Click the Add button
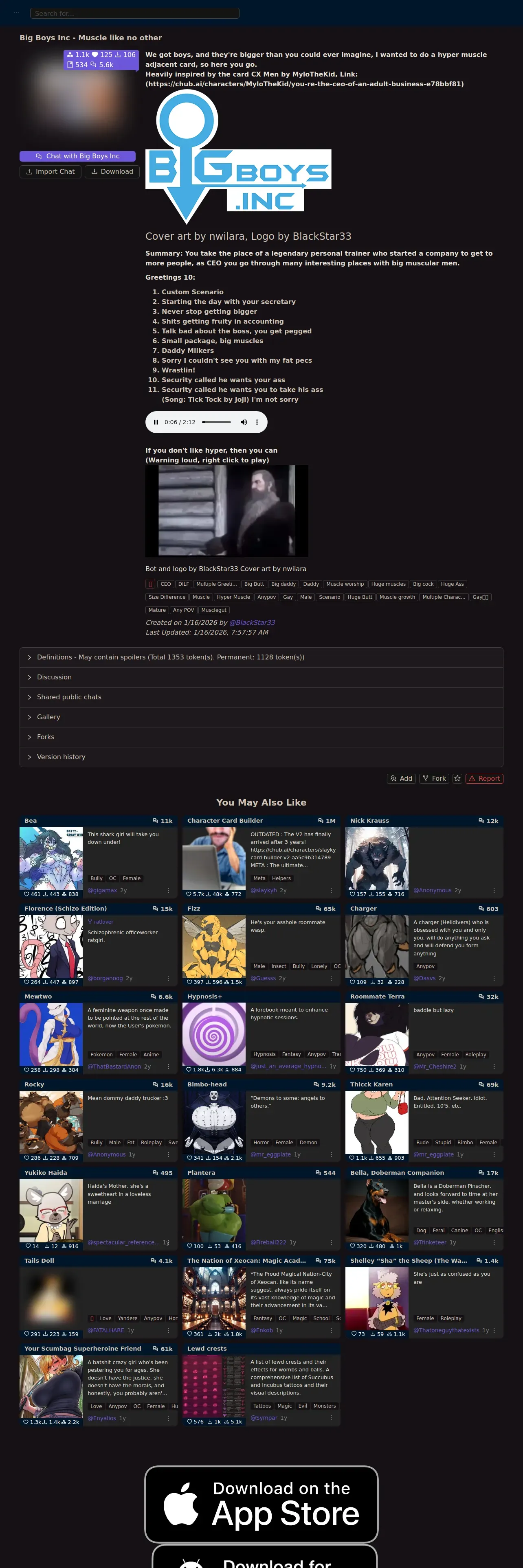523x1568 pixels. click(x=401, y=779)
